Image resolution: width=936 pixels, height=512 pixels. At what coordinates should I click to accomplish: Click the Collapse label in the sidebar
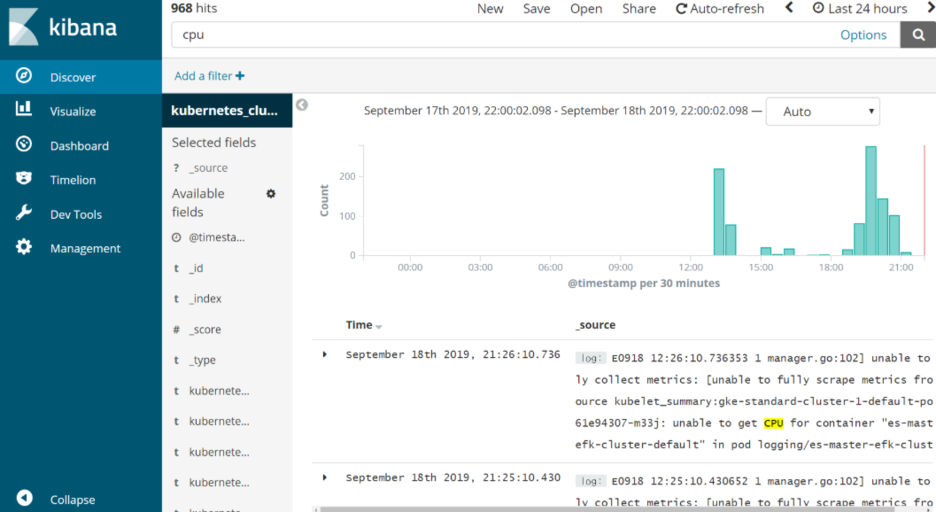72,499
